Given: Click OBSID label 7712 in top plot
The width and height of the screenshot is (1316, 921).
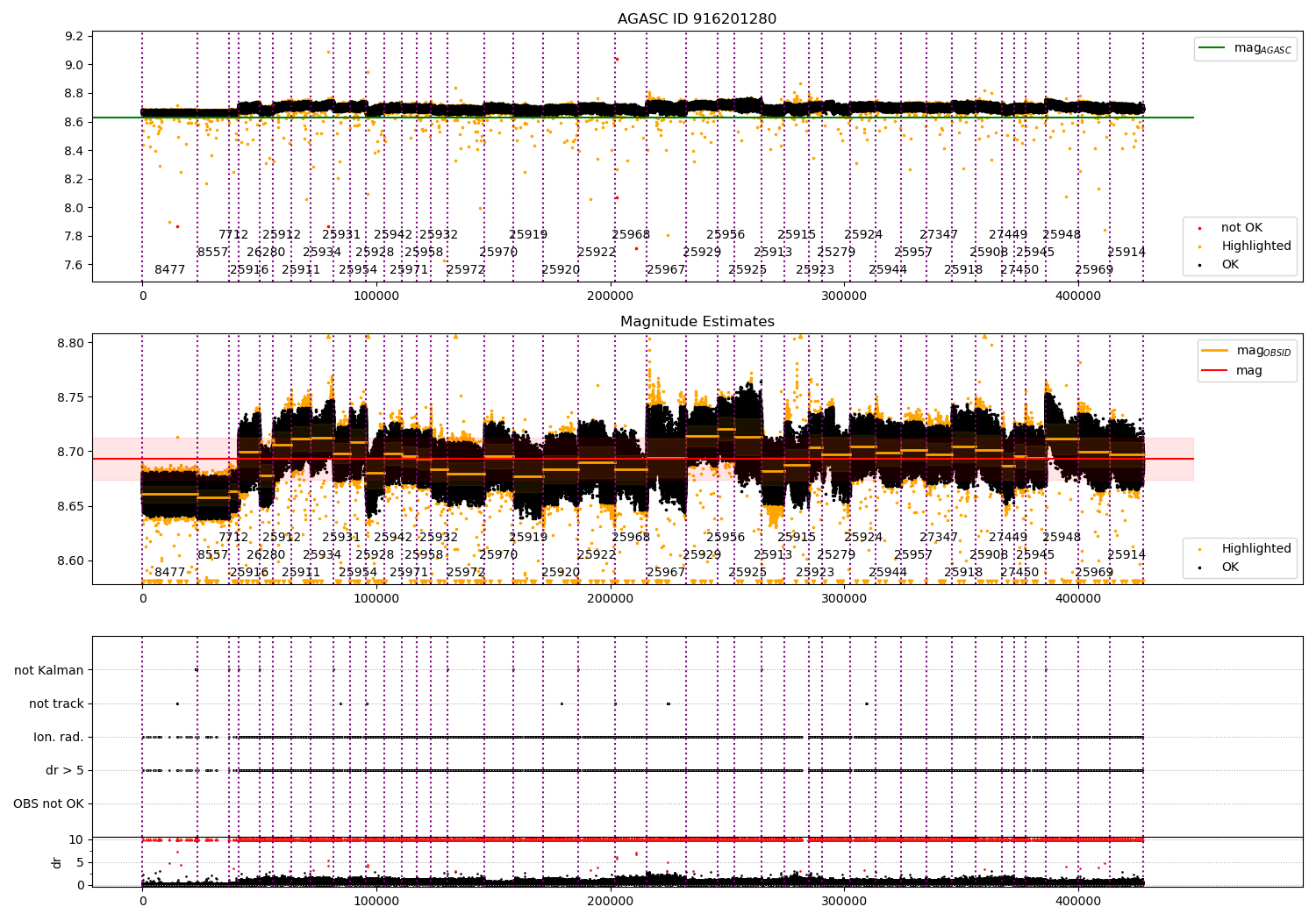Looking at the screenshot, I should [233, 235].
